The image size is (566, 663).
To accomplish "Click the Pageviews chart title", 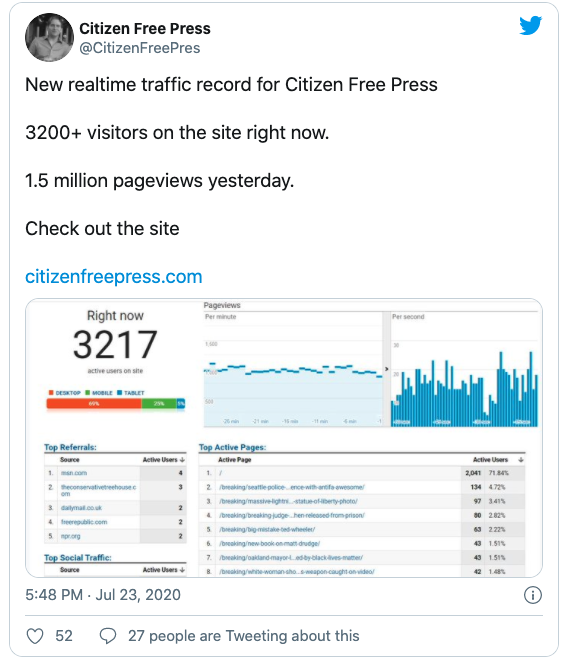I will [222, 305].
